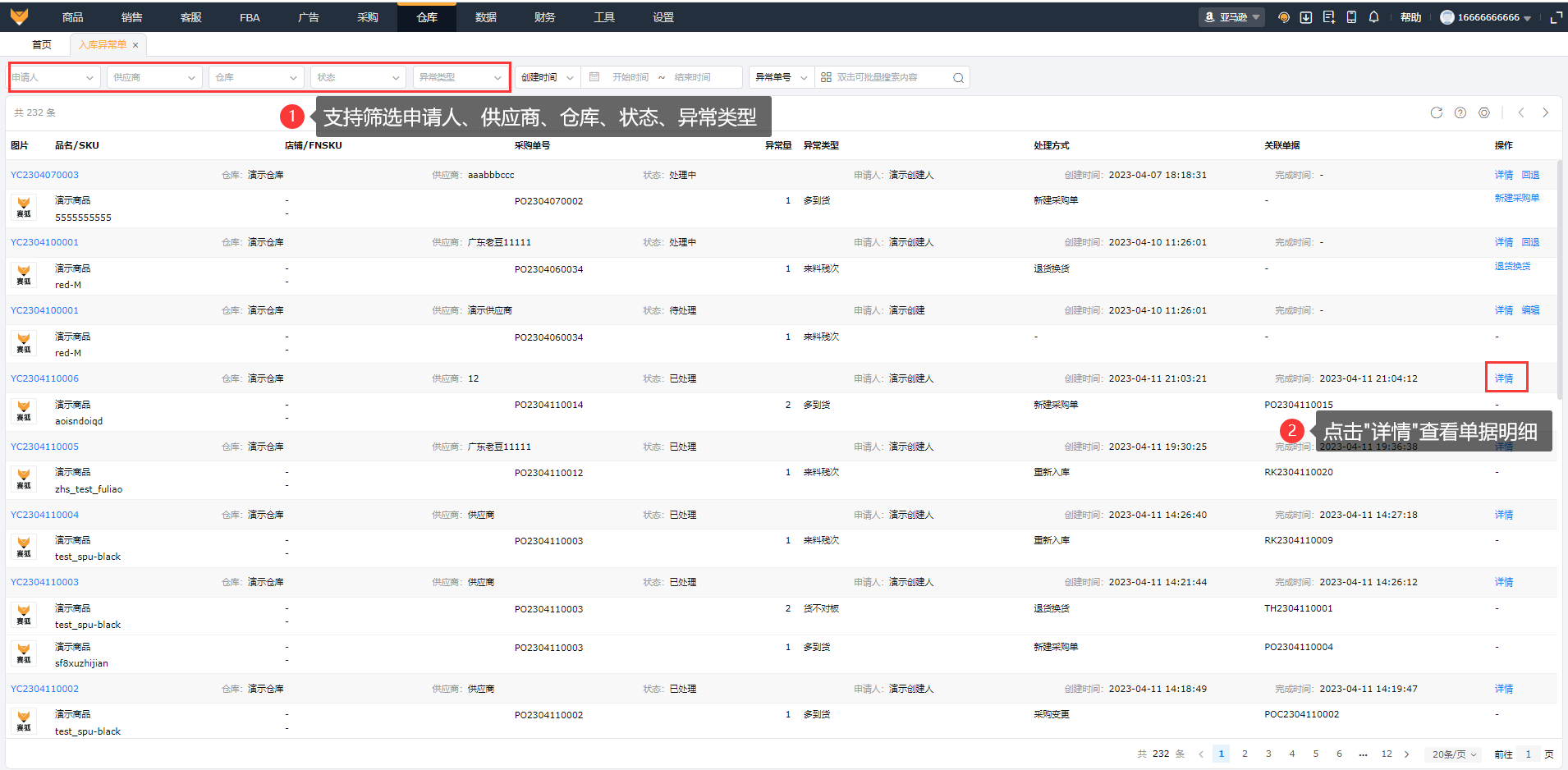This screenshot has height=770, width=1568.
Task: Go to page 2 in pagination
Action: coord(1245,754)
